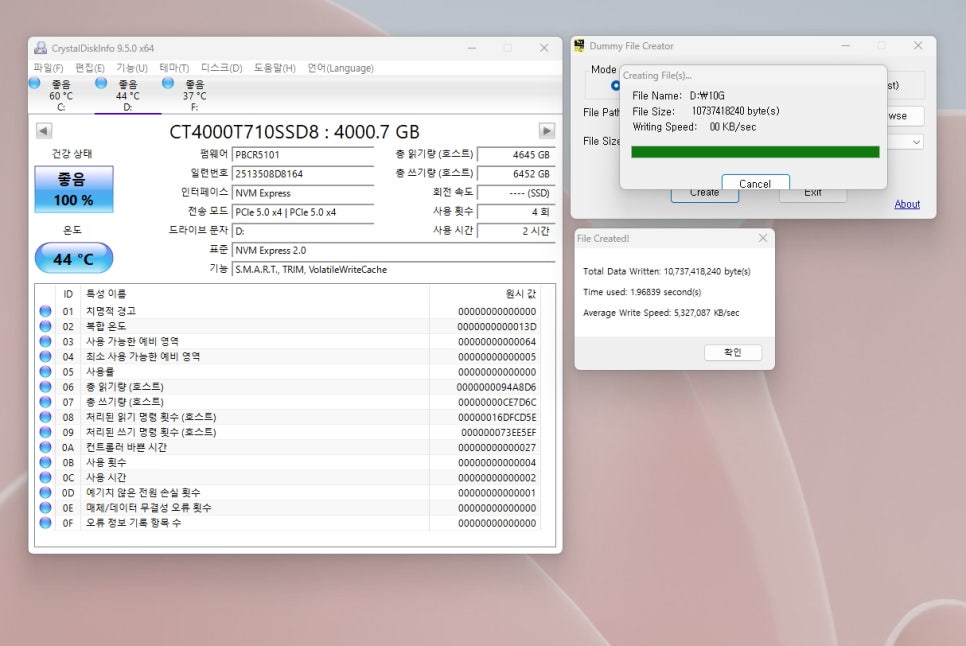Click total host writes value 6452 GB

516,174
